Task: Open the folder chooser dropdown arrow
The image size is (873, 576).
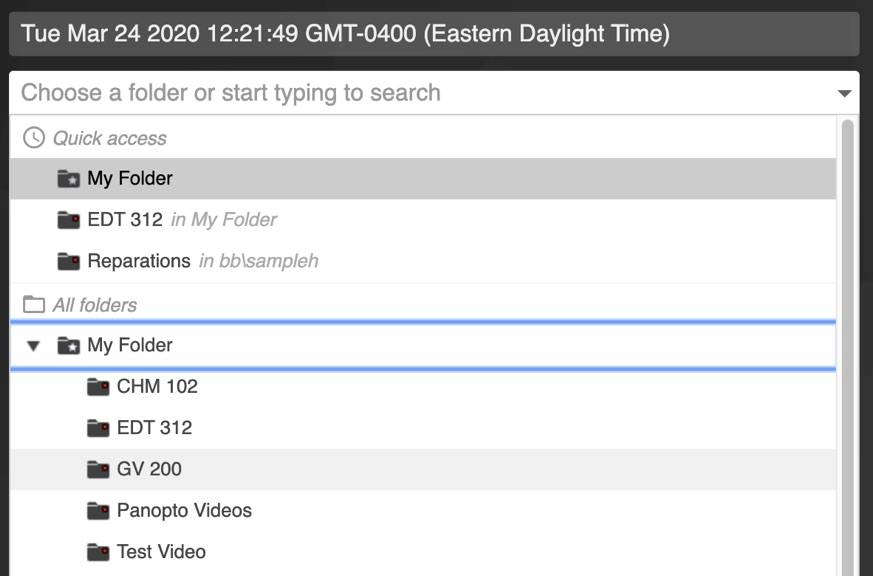Action: 844,94
